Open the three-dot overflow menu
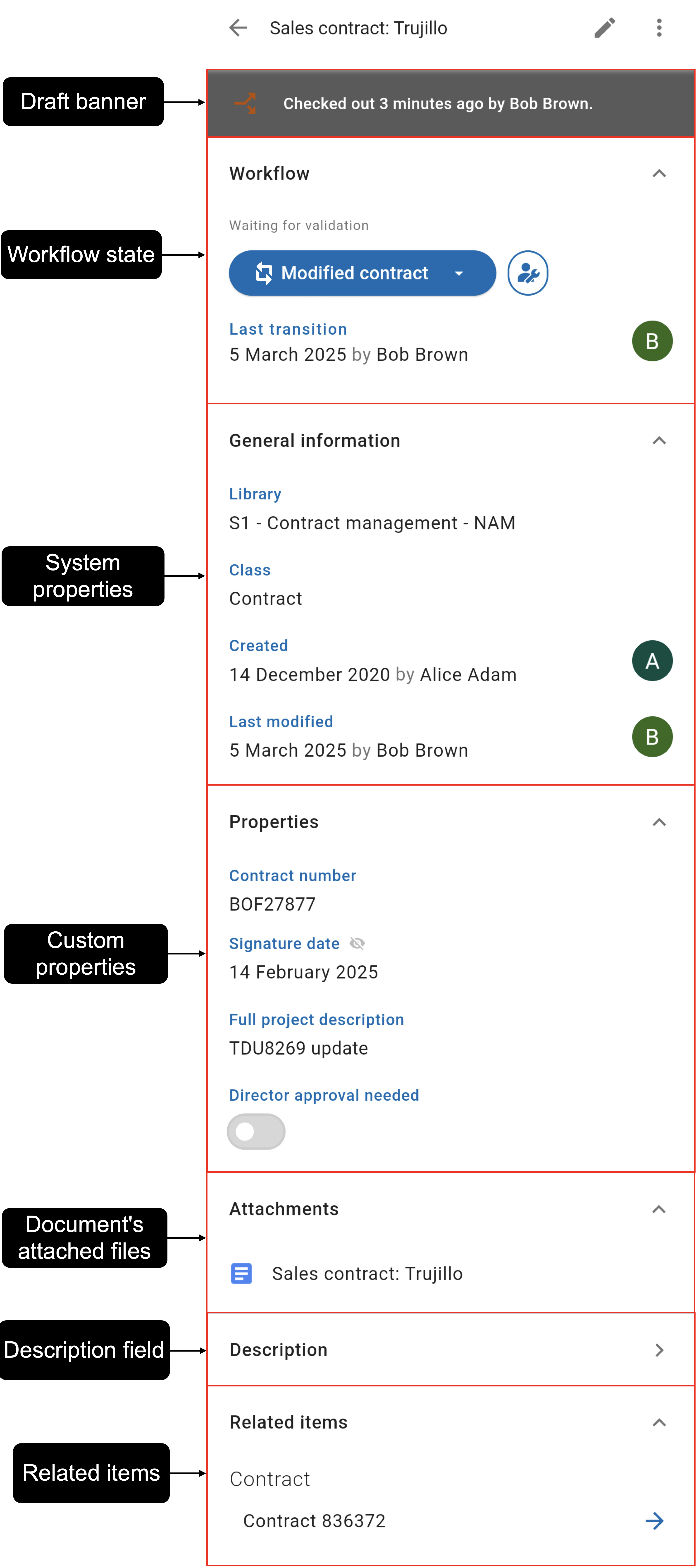Viewport: 696px width, 1568px height. point(659,28)
